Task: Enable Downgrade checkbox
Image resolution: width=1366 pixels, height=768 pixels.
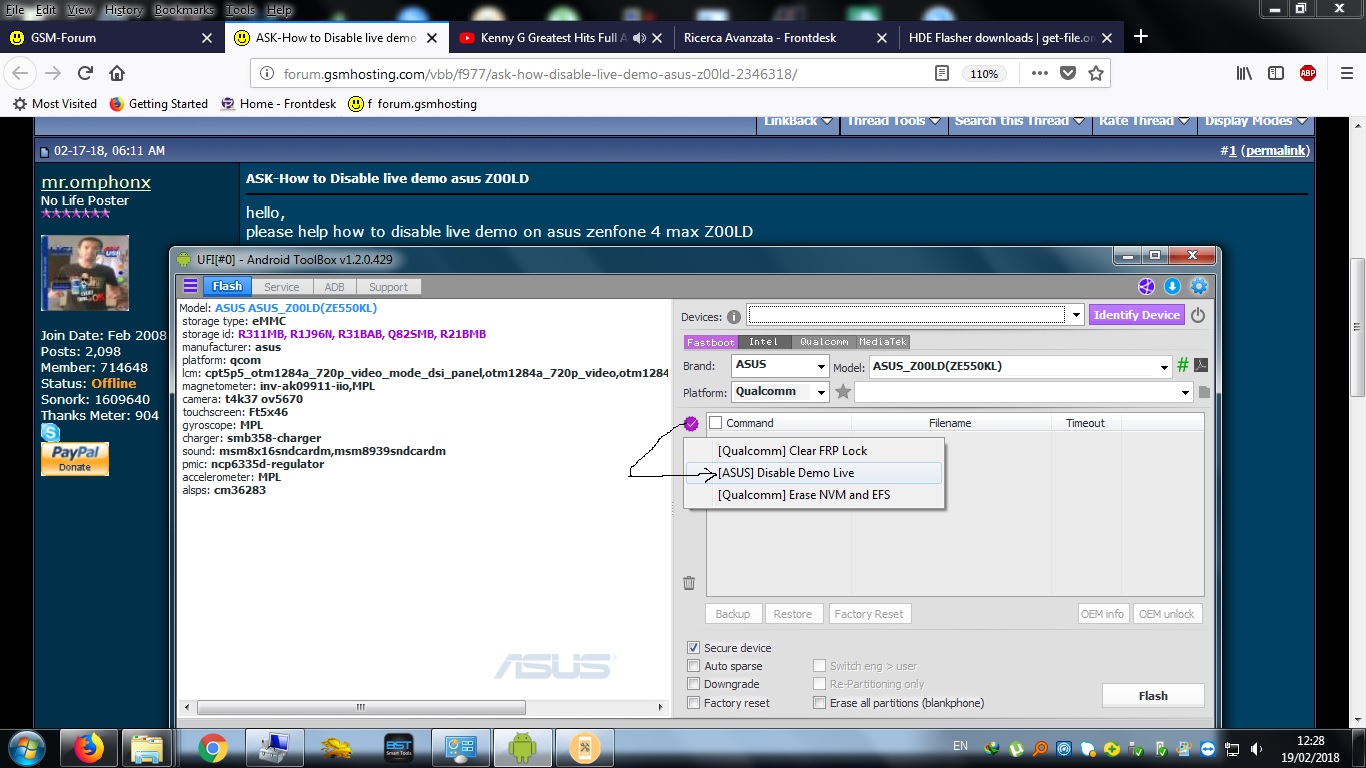Action: (693, 684)
